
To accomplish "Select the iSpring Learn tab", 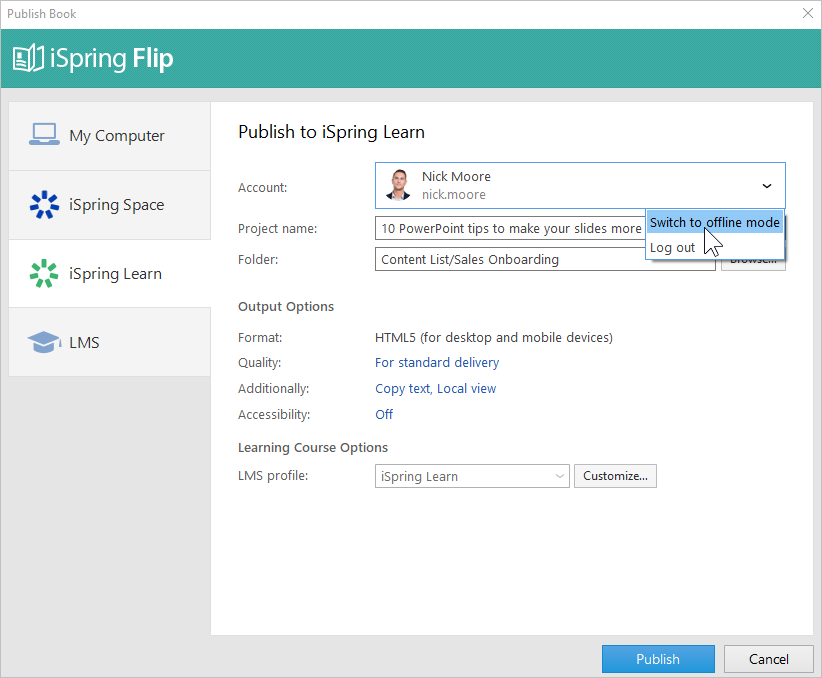I will click(110, 273).
